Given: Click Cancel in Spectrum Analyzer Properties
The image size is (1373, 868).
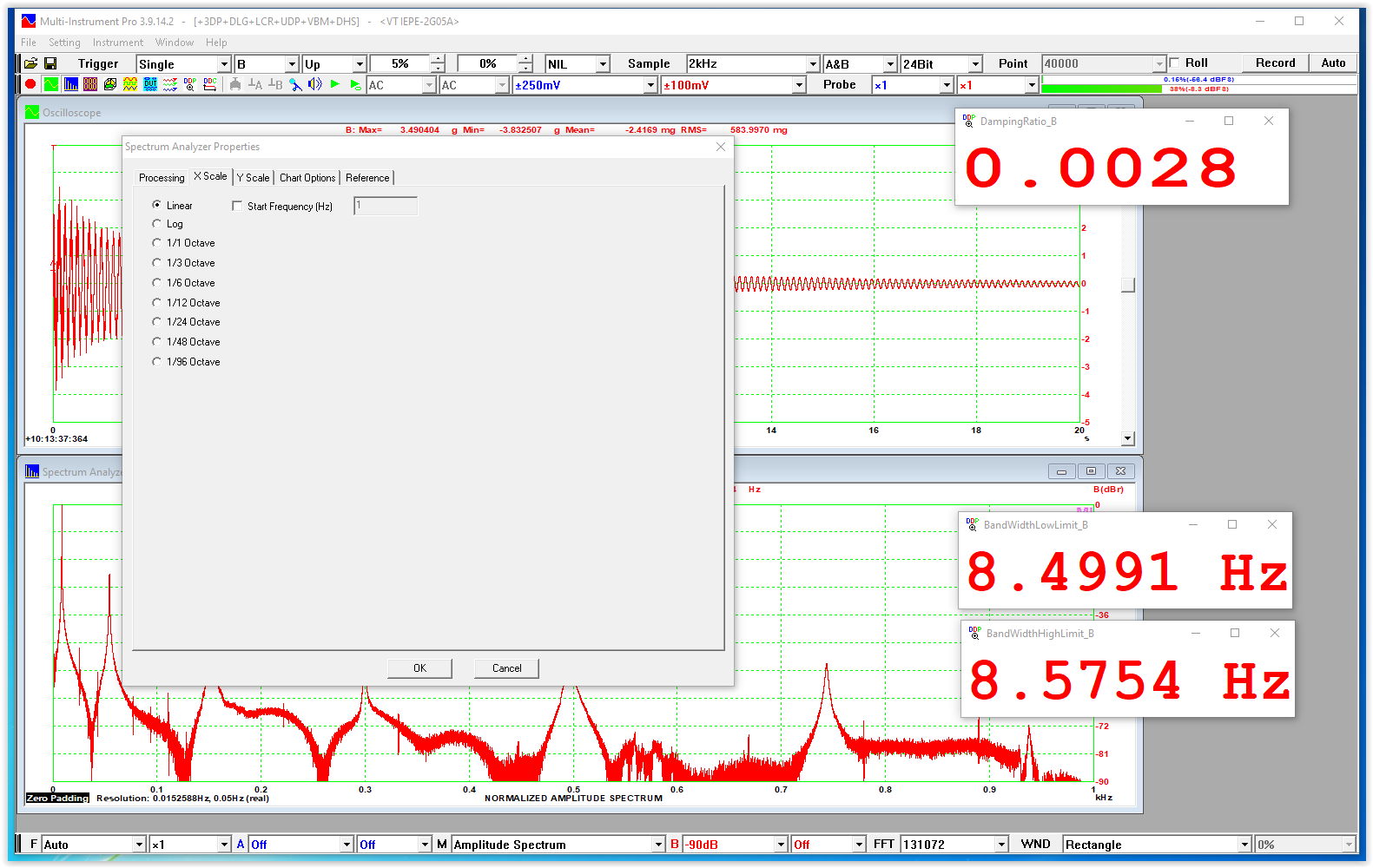Looking at the screenshot, I should coord(506,668).
